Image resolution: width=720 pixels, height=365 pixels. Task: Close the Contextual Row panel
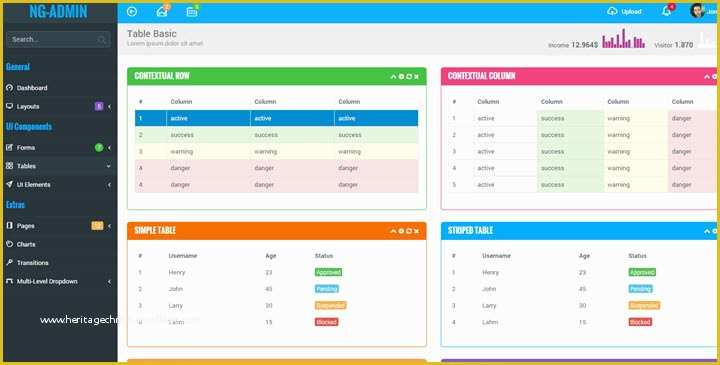416,77
